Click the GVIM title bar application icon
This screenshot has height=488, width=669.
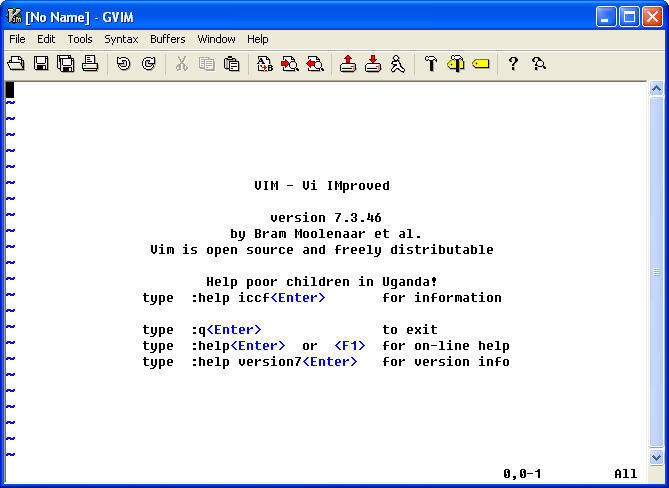[x=15, y=17]
